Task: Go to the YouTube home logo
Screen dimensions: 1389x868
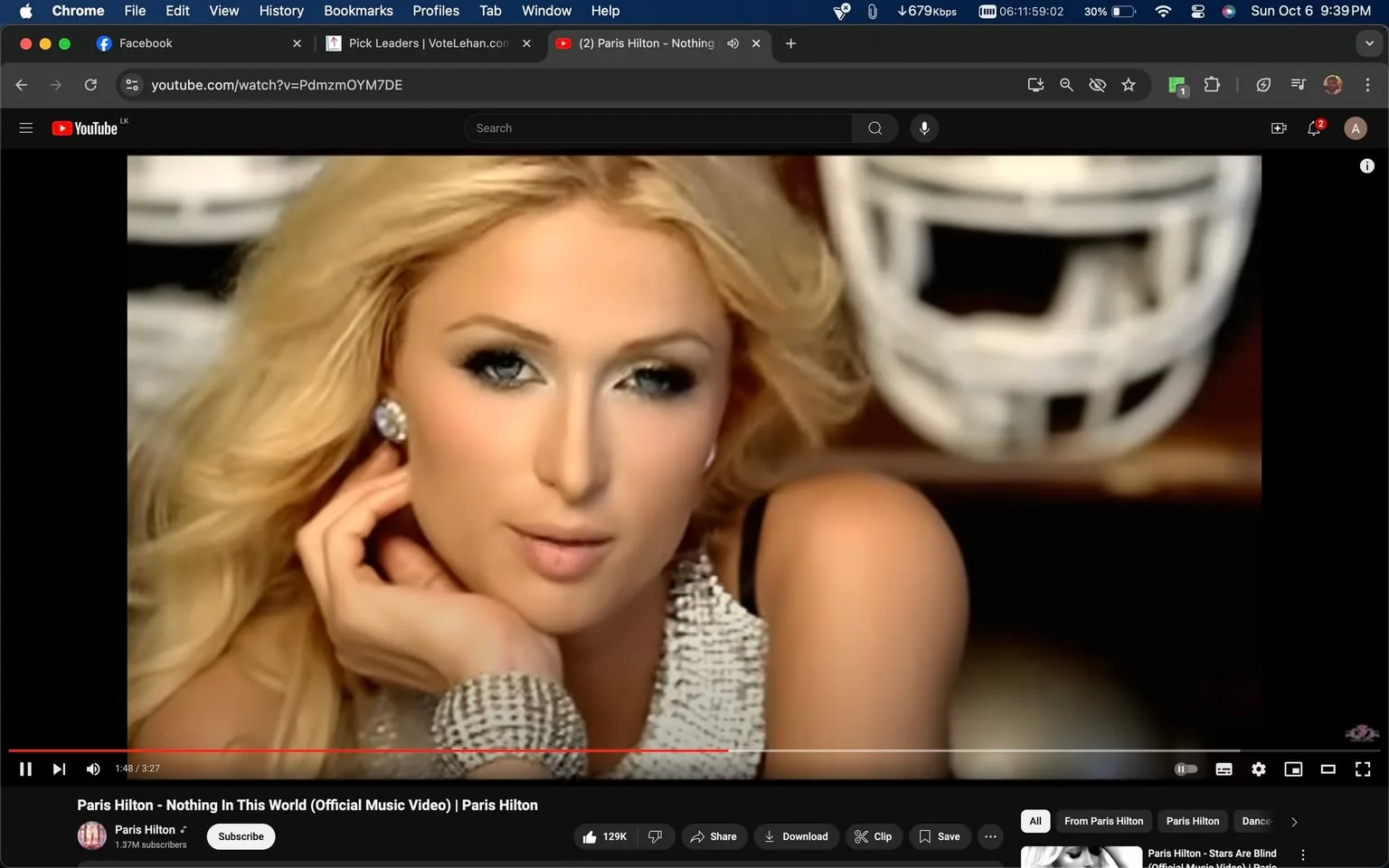Action: point(84,128)
